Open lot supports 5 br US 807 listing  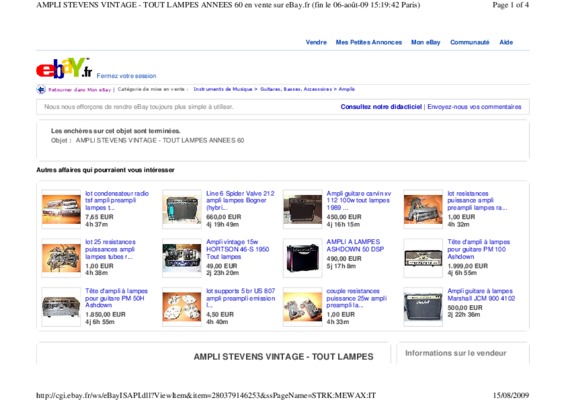tap(240, 298)
